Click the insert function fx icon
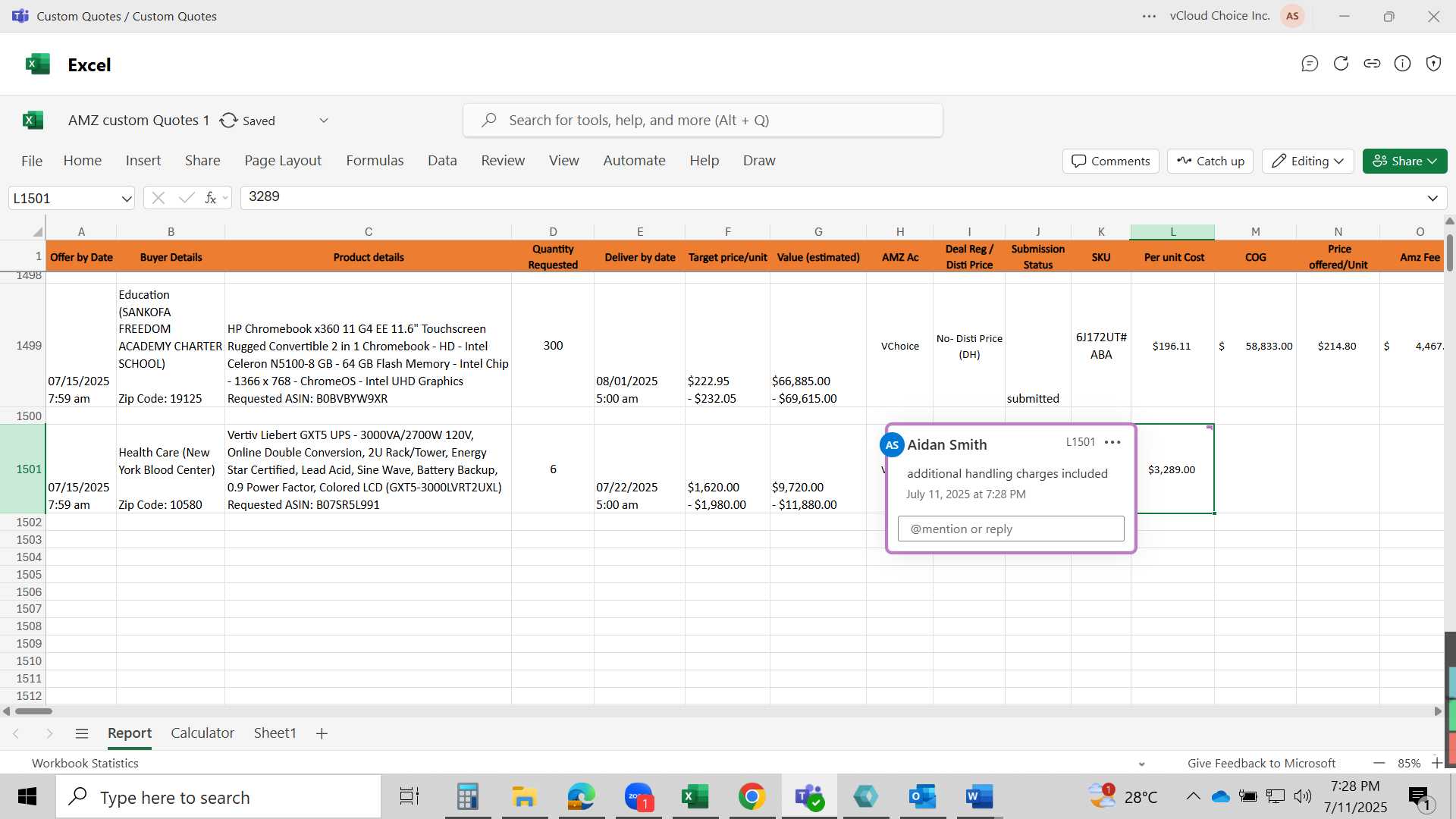Viewport: 1456px width, 819px height. coord(210,198)
